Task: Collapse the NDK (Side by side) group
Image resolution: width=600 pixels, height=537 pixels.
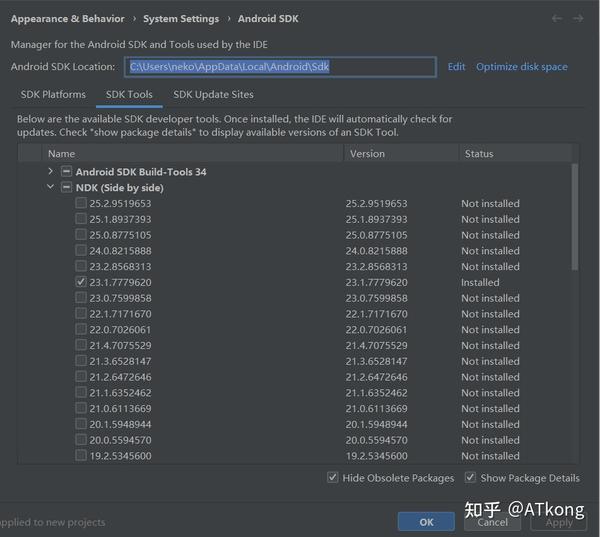Action: 51,188
